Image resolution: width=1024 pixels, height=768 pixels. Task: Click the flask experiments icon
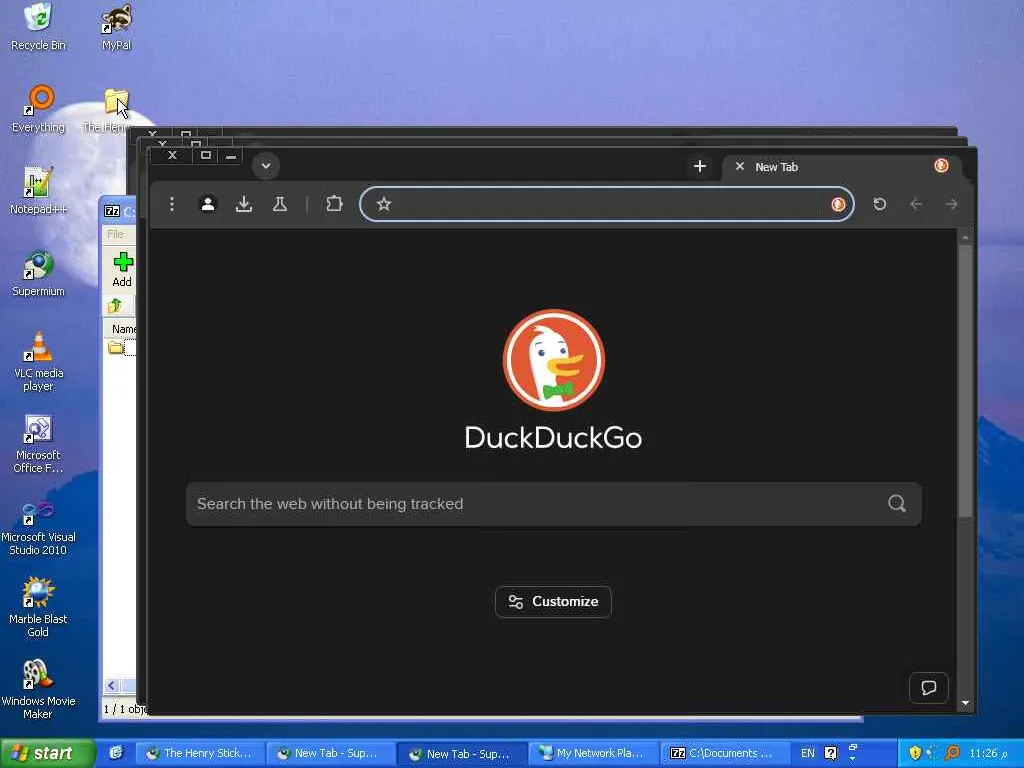[x=280, y=204]
